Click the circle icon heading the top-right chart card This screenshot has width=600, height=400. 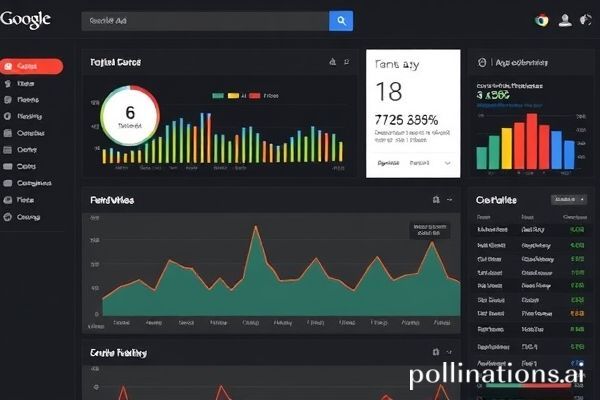pyautogui.click(x=481, y=61)
